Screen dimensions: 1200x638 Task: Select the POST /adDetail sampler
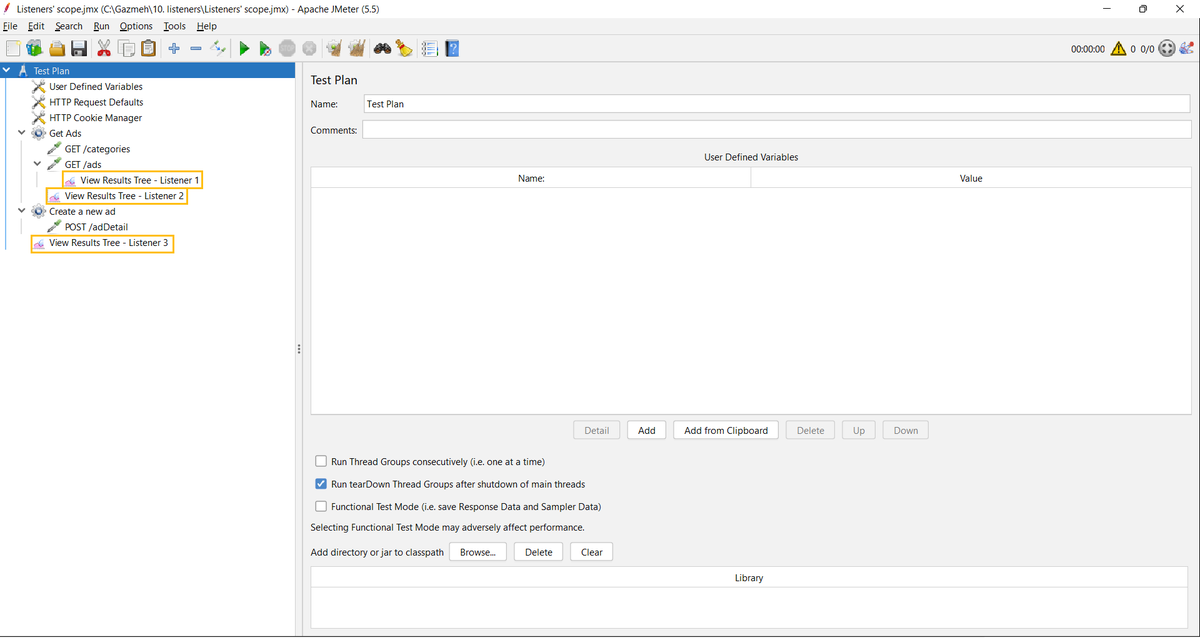point(96,227)
